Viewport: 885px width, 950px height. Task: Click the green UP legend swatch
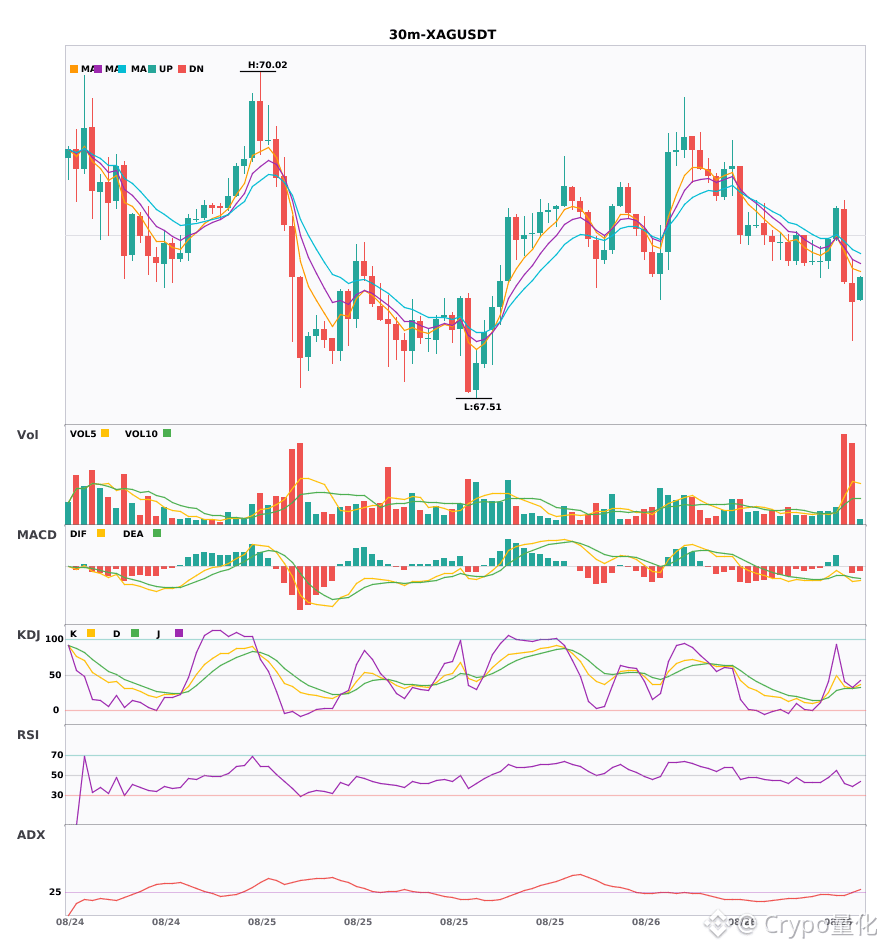[x=152, y=69]
